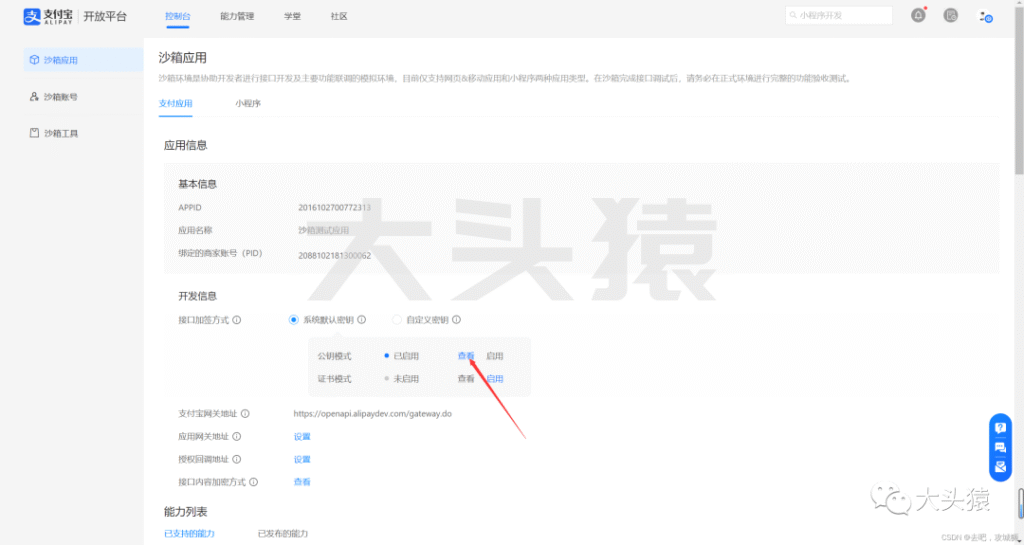This screenshot has width=1024, height=545.
Task: Click info icon next to 自定义密钥
Action: pyautogui.click(x=456, y=320)
